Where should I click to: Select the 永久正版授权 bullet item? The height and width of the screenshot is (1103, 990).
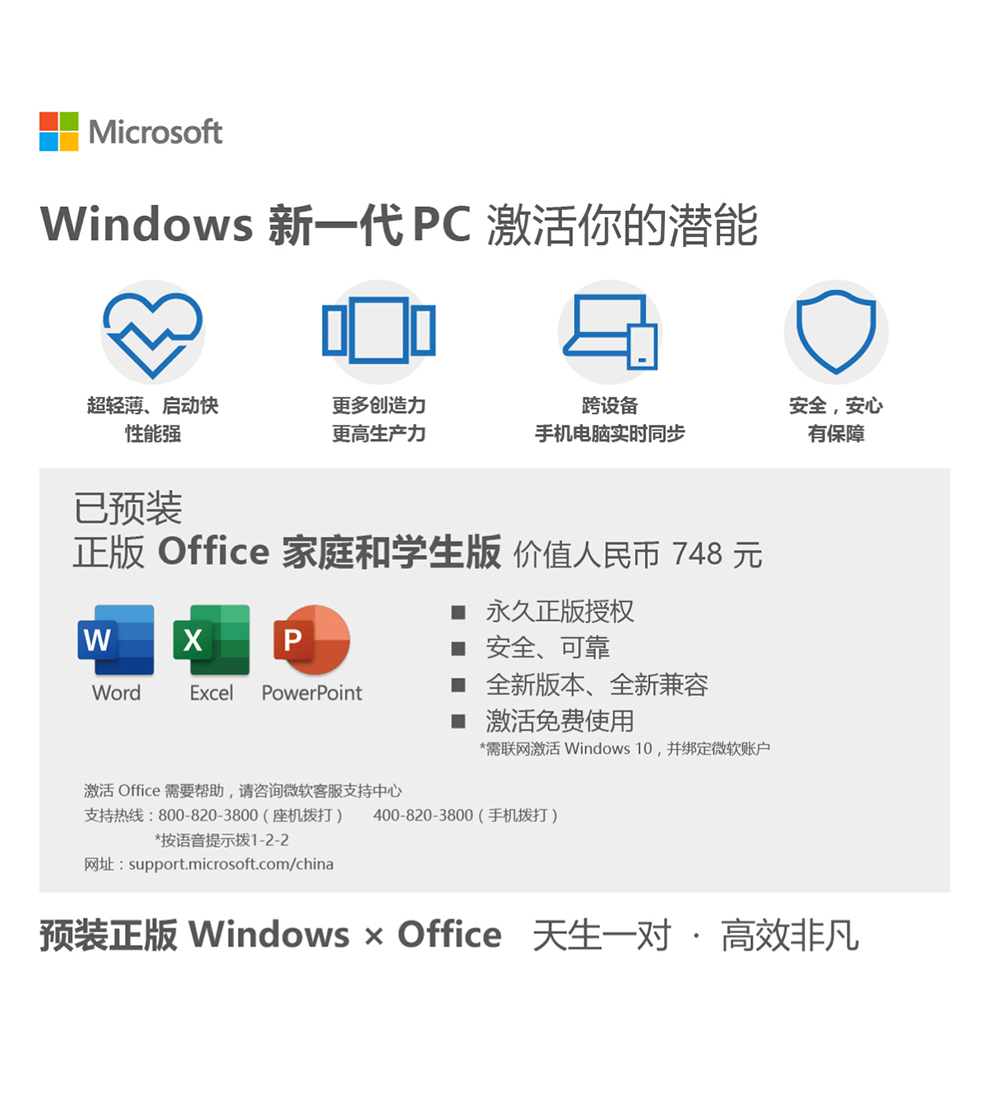click(559, 611)
